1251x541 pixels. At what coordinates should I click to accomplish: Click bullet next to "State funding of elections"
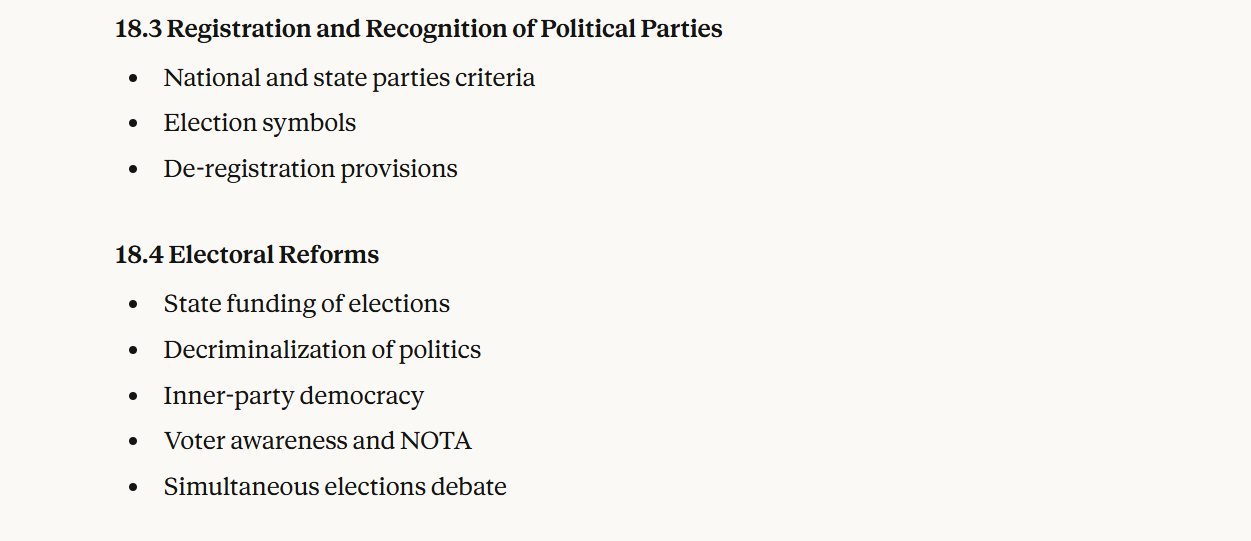[134, 305]
